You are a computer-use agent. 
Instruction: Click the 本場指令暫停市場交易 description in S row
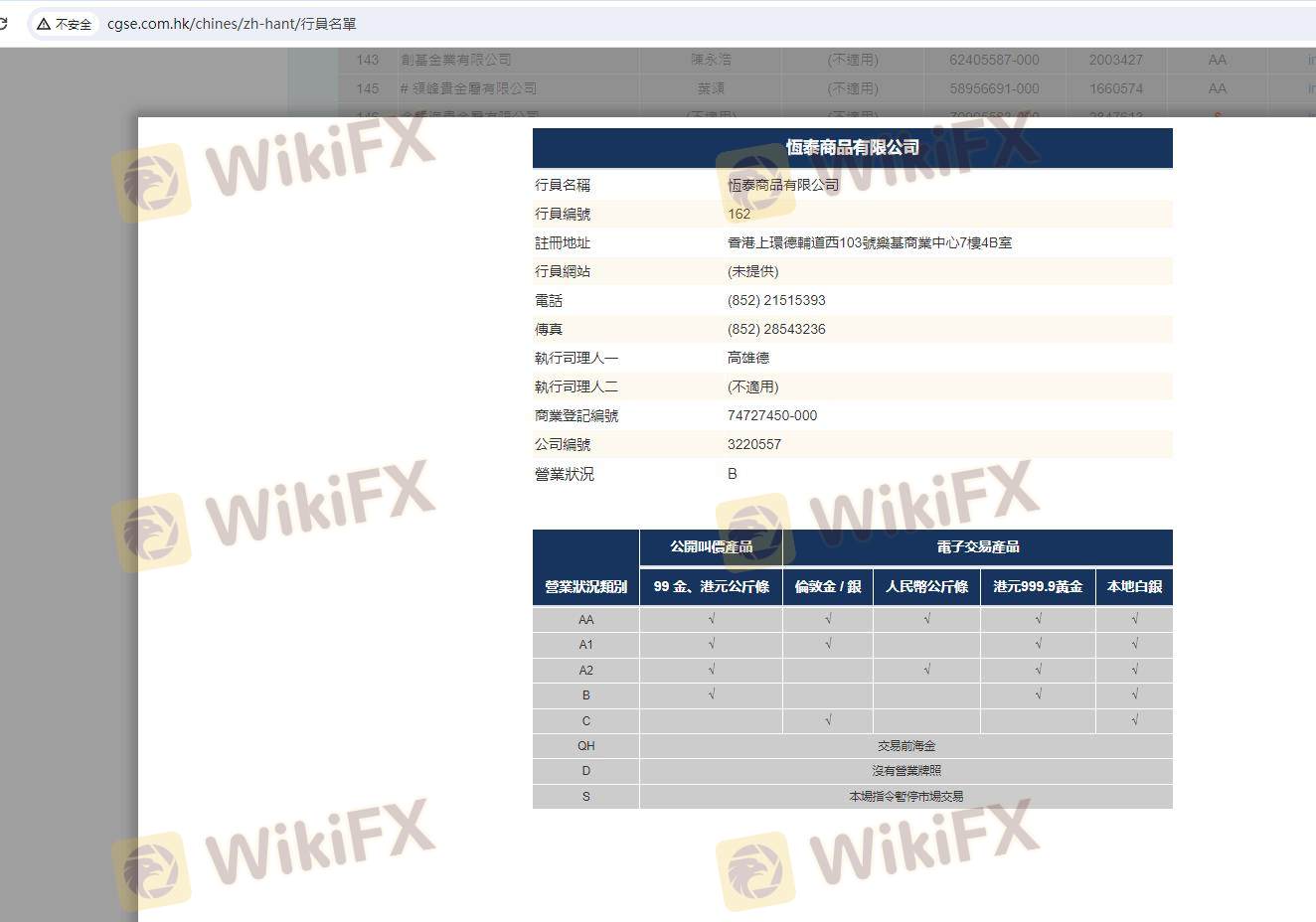tap(906, 797)
